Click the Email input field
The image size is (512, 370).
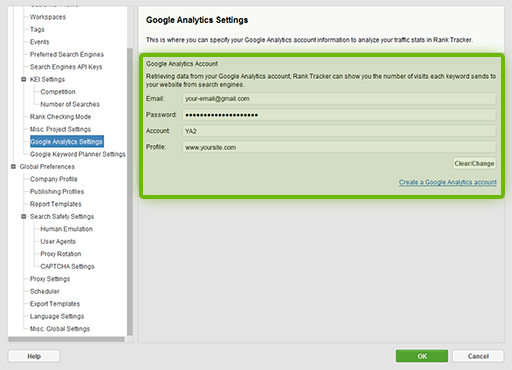click(x=339, y=99)
